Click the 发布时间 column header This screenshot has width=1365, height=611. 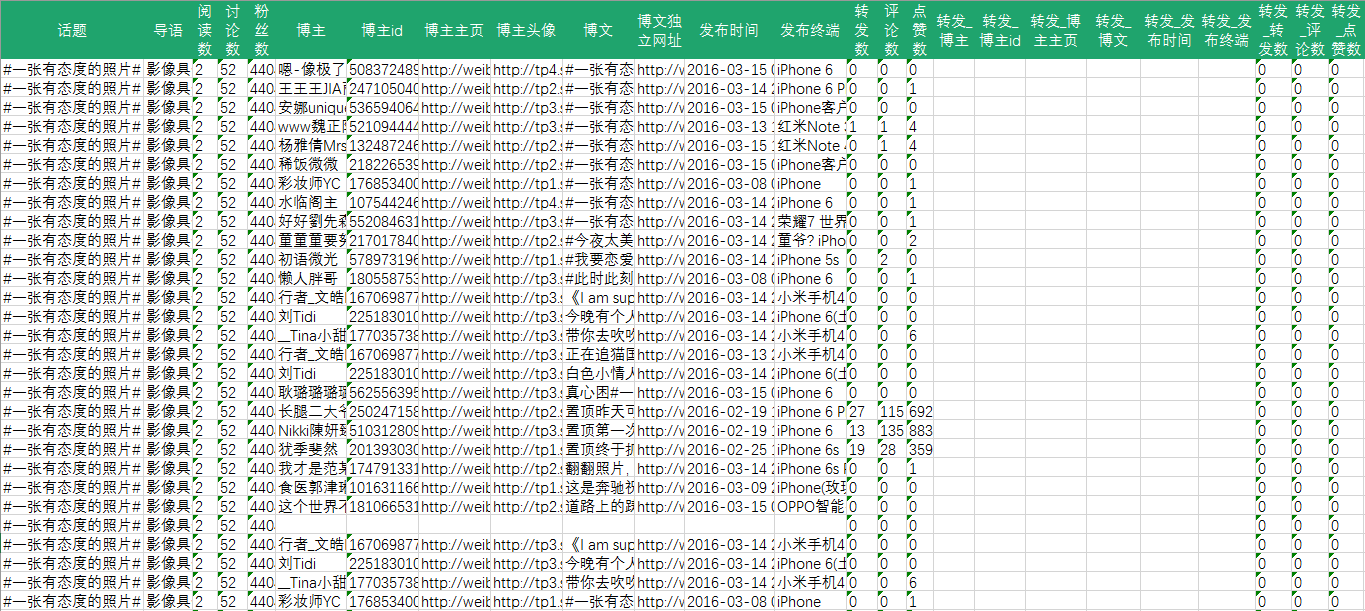[x=729, y=30]
